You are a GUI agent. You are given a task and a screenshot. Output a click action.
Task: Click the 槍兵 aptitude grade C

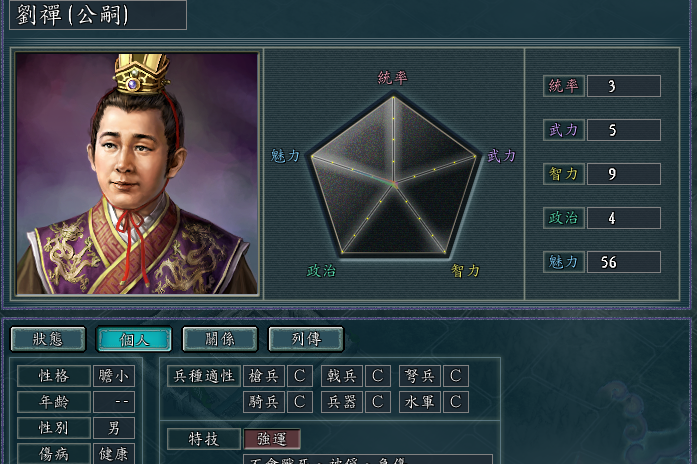[x=300, y=376]
